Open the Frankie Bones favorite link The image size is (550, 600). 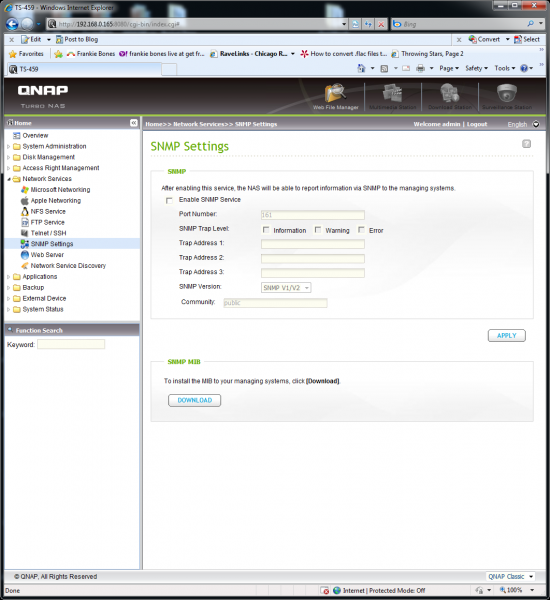tap(91, 54)
